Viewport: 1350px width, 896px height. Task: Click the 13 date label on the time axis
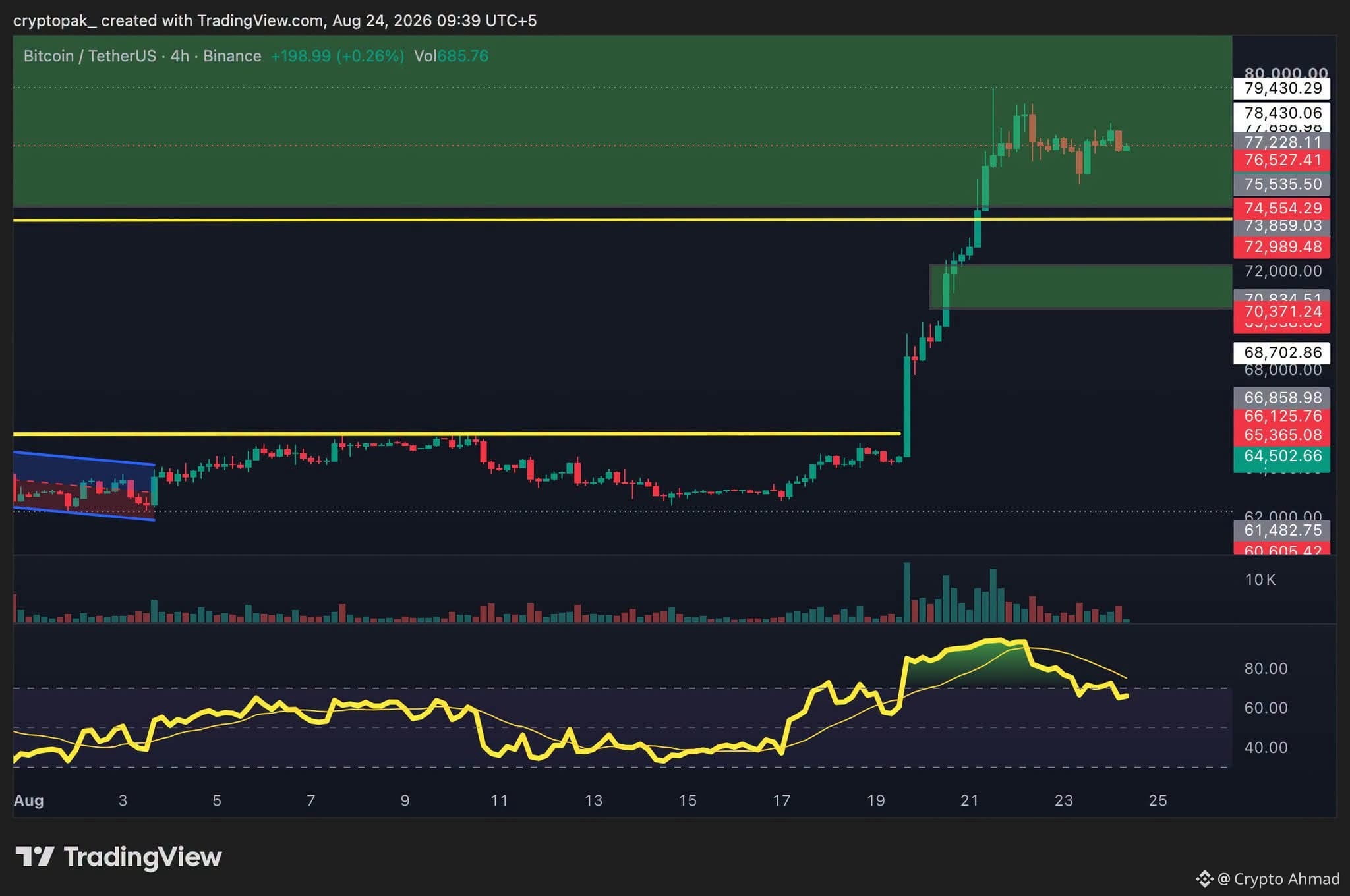(x=593, y=800)
